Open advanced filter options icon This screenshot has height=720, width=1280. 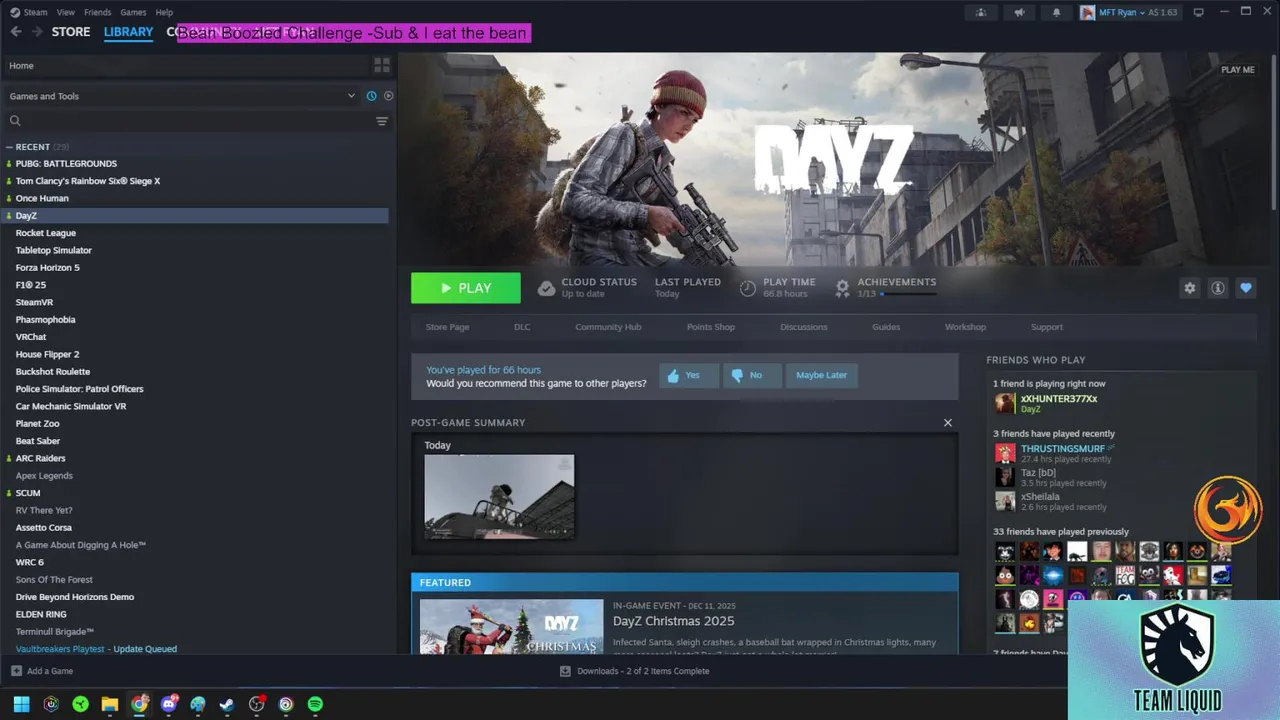click(382, 121)
